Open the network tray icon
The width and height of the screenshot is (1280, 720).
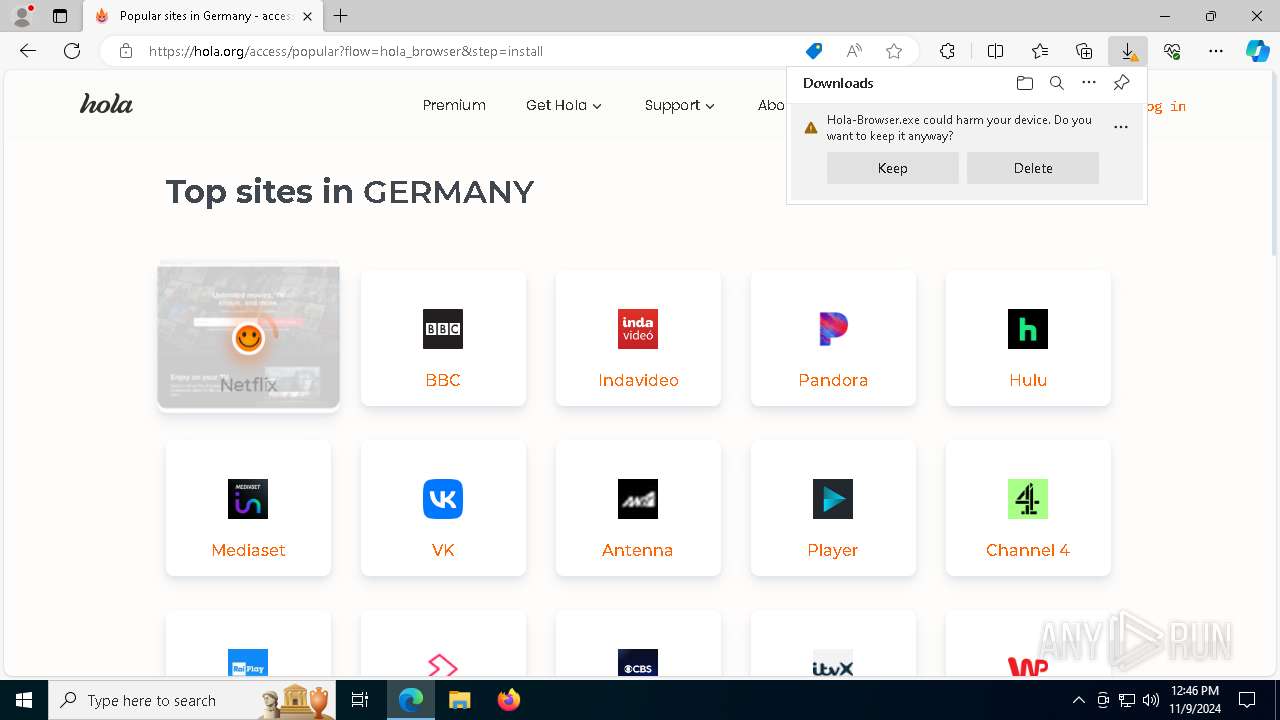click(1127, 700)
